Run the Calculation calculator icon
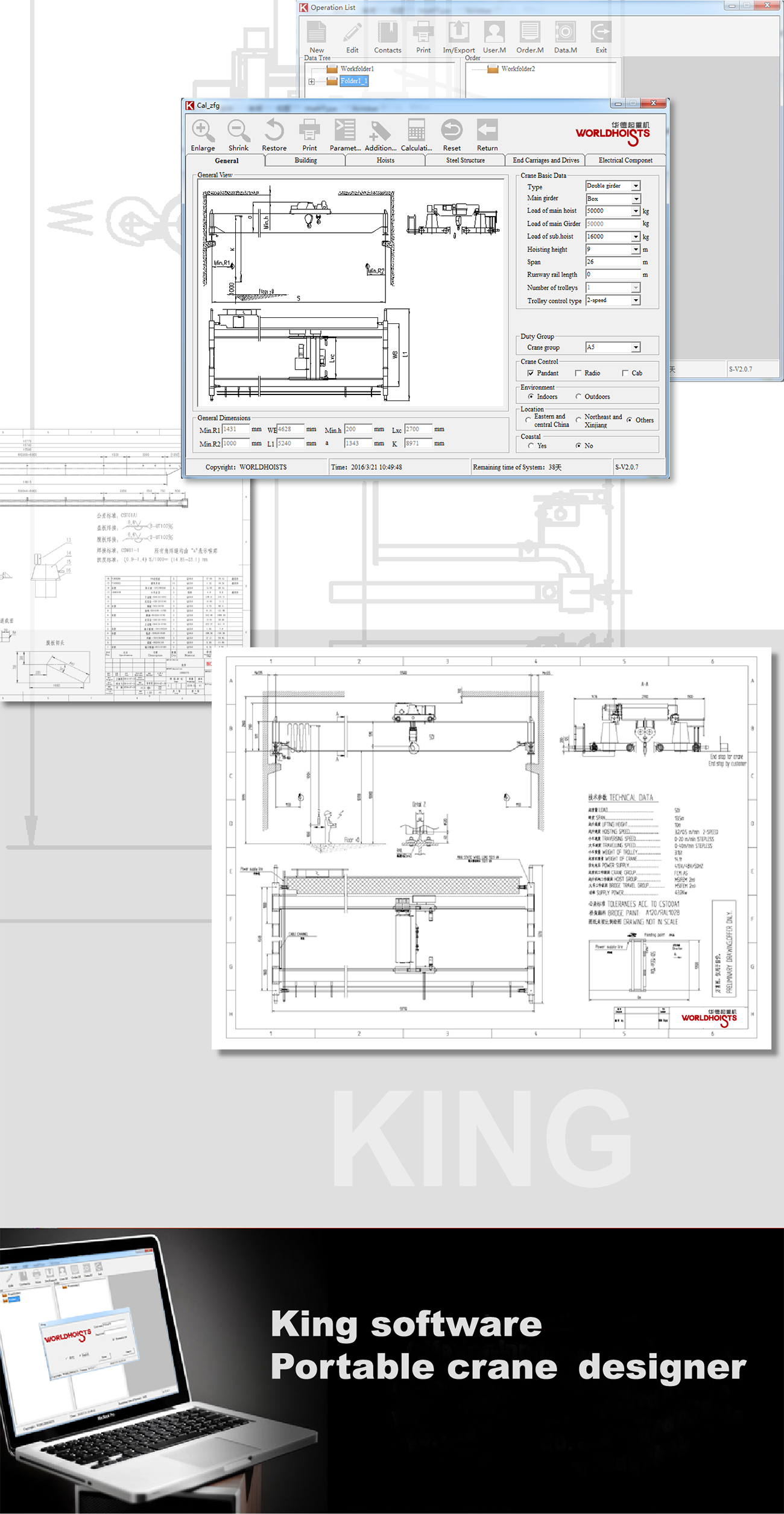 (416, 130)
